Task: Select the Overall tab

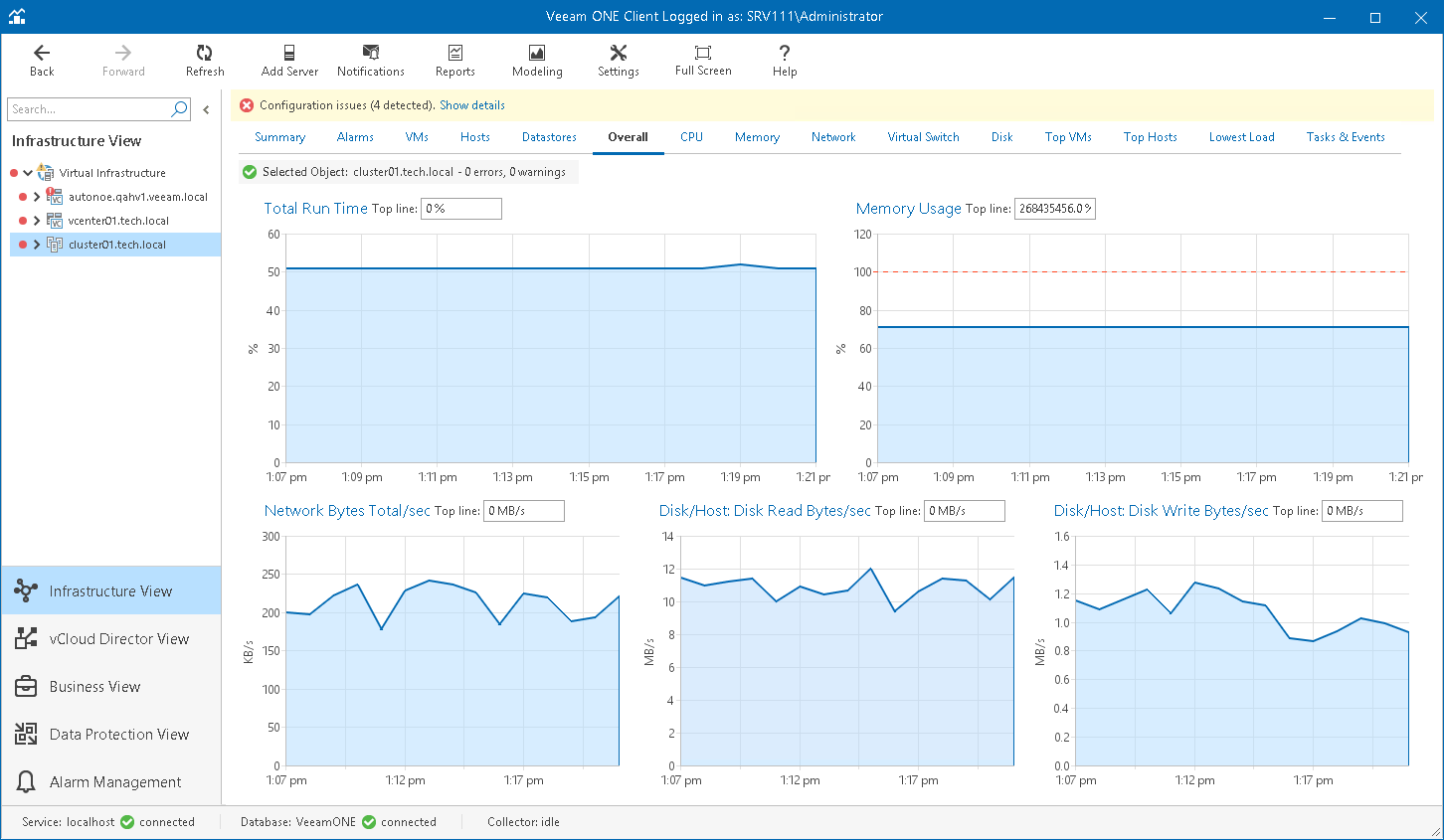Action: [x=629, y=137]
